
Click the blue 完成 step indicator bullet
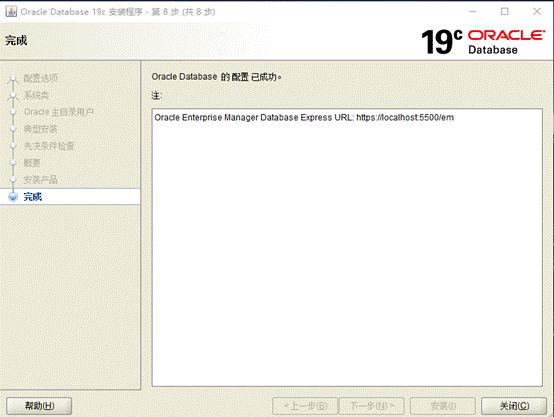click(13, 197)
